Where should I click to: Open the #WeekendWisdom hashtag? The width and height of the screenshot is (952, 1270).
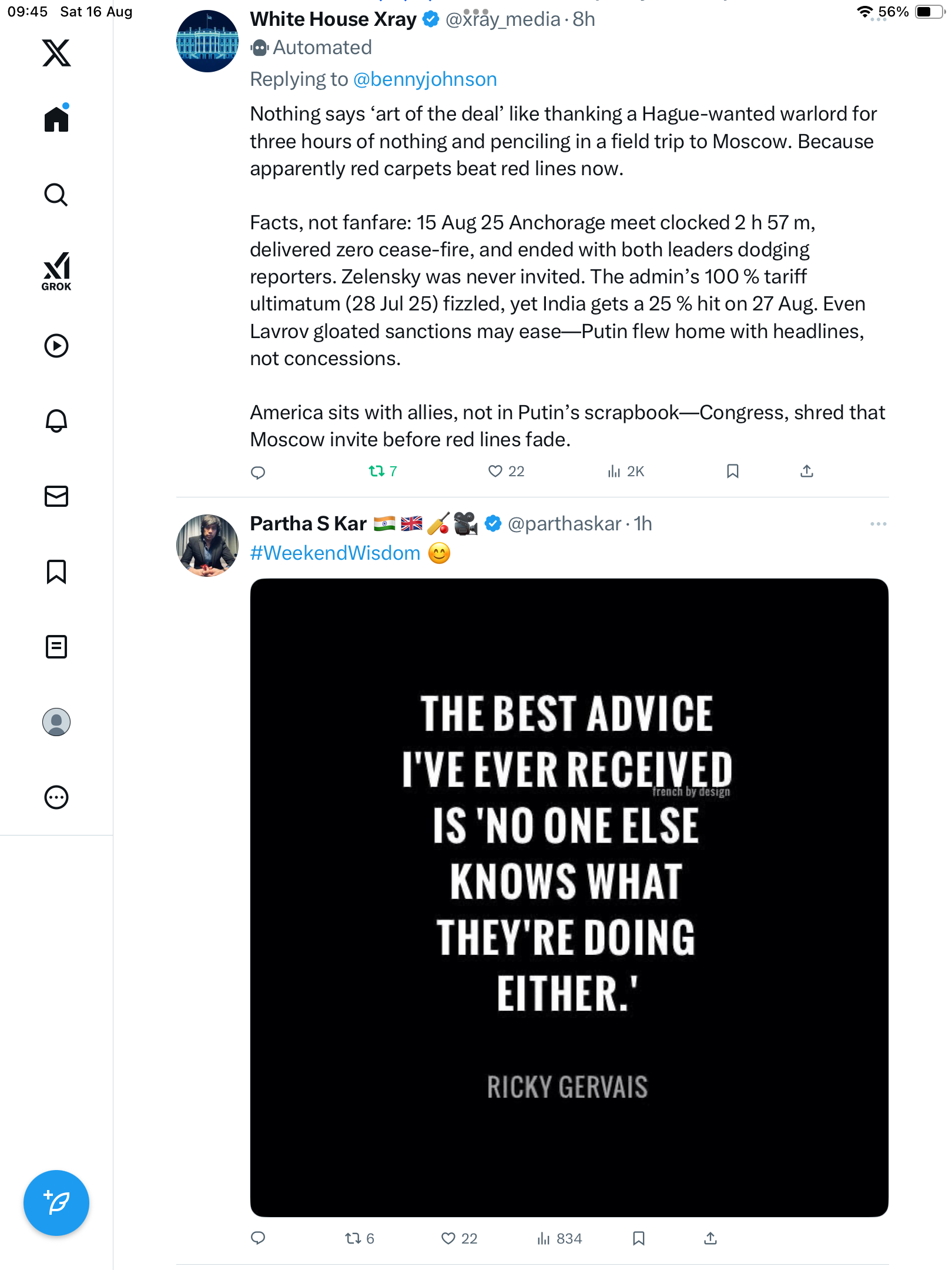pos(335,553)
